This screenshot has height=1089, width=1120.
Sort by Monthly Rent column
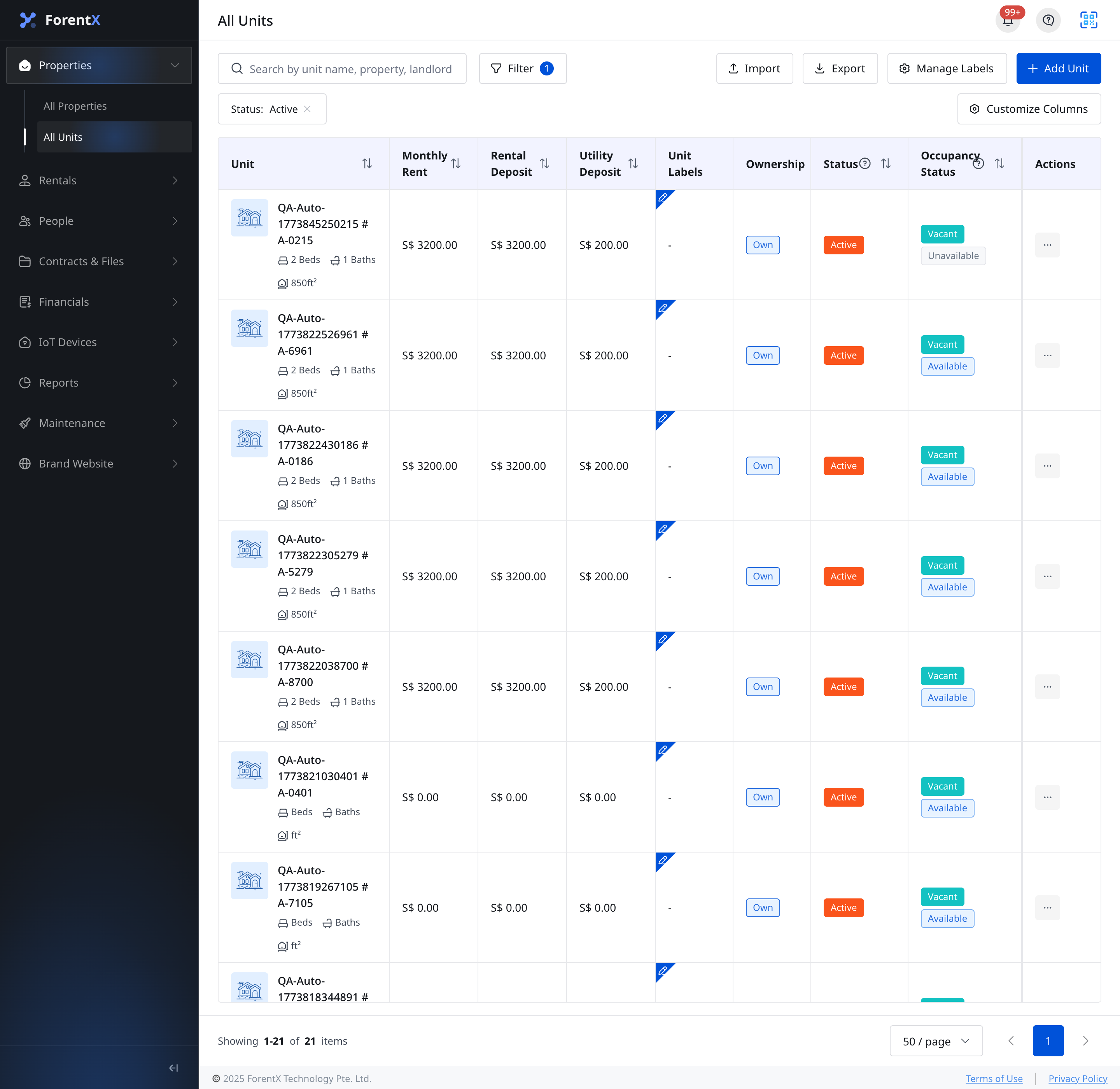point(456,164)
